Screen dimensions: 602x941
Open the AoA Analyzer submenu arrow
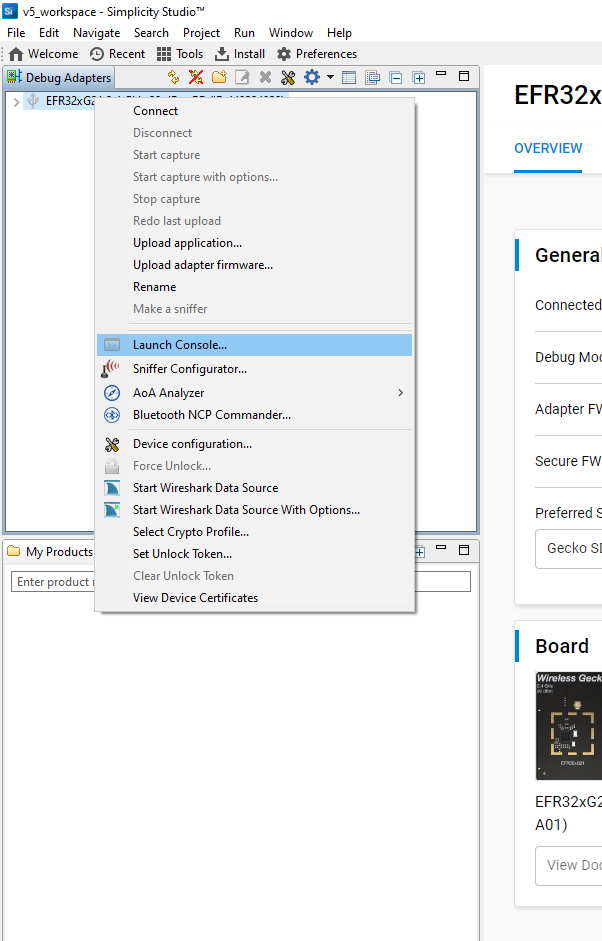tap(401, 393)
